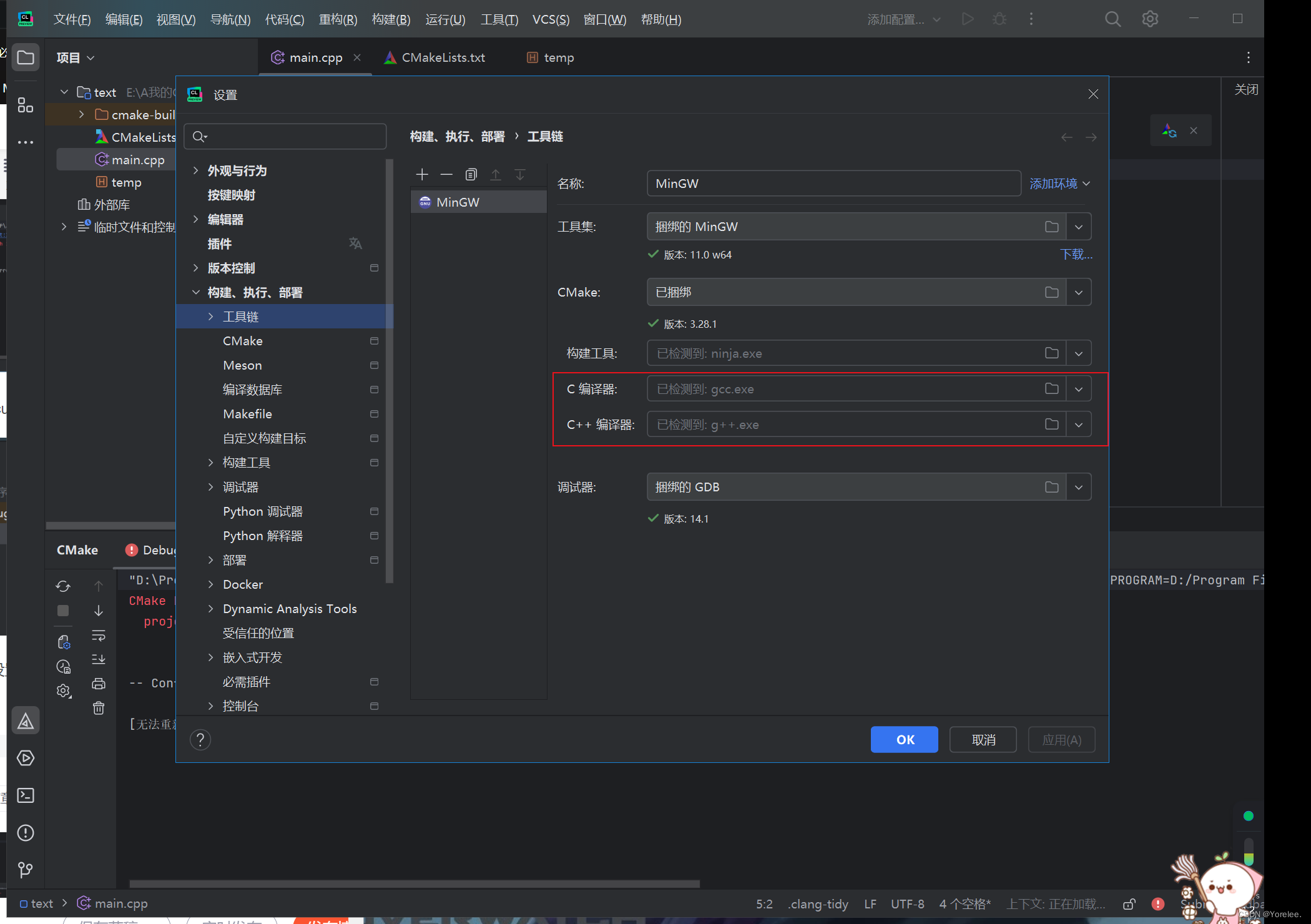Screen dimensions: 1311x924
Task: Click Search Everywhere magnifier icon
Action: click(1113, 19)
